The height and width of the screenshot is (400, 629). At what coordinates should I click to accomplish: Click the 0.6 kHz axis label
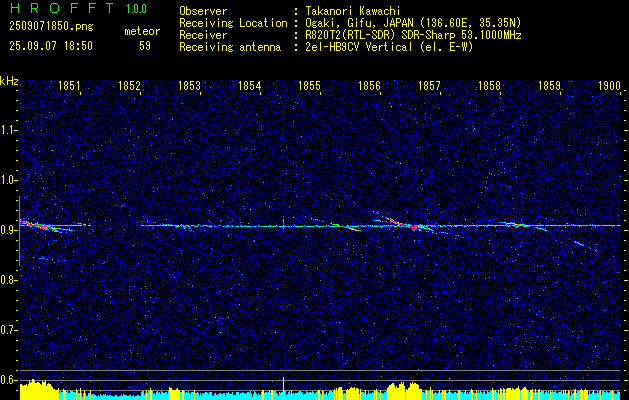[8, 380]
